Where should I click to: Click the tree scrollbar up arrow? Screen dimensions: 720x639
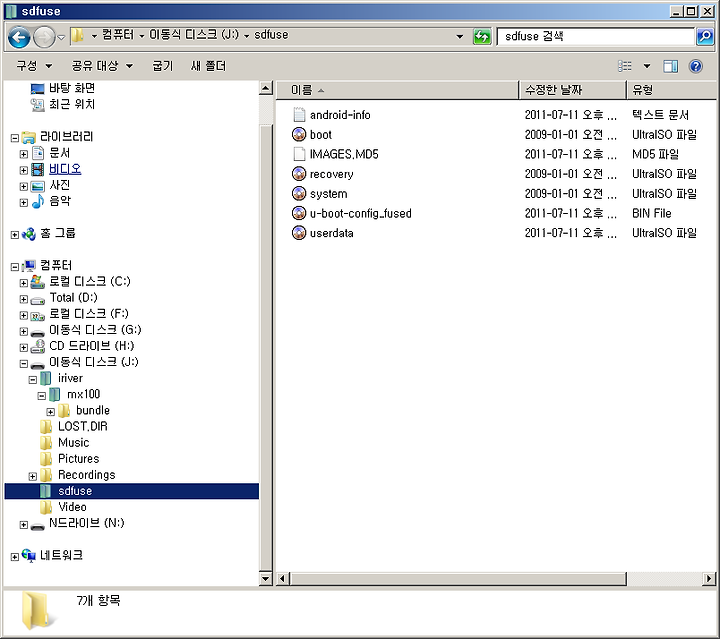[x=266, y=88]
